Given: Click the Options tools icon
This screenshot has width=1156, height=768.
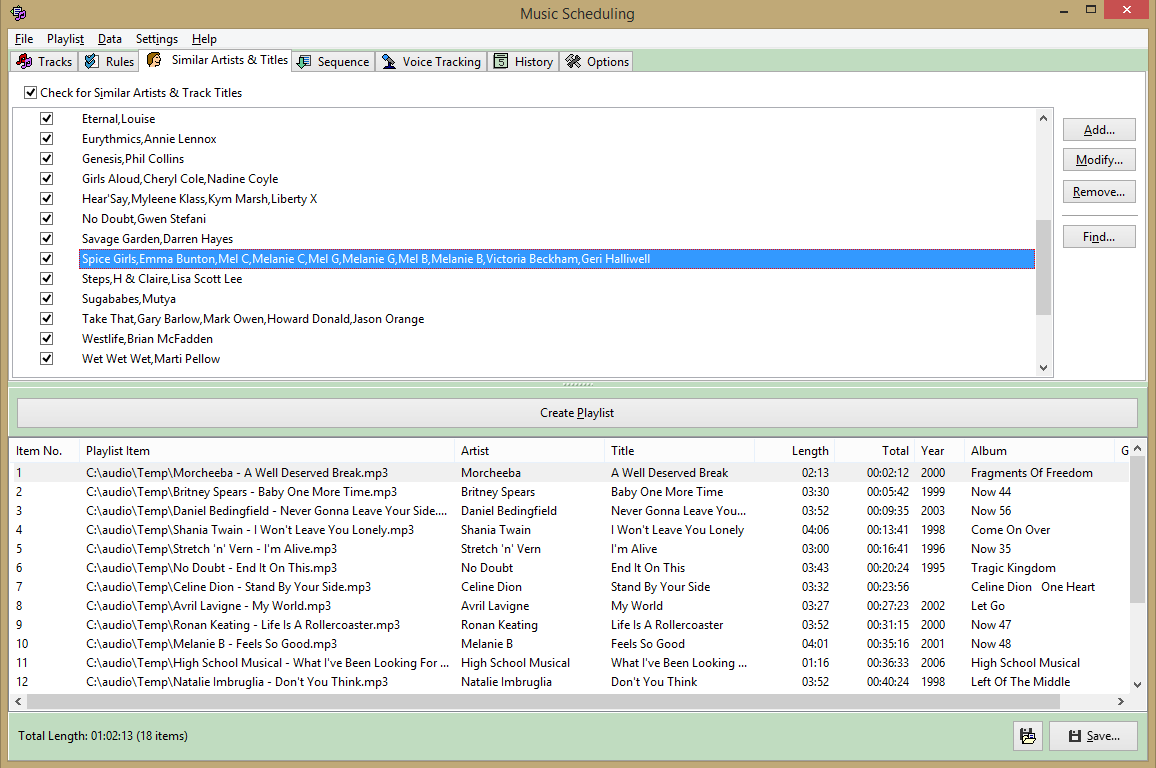Looking at the screenshot, I should 572,61.
